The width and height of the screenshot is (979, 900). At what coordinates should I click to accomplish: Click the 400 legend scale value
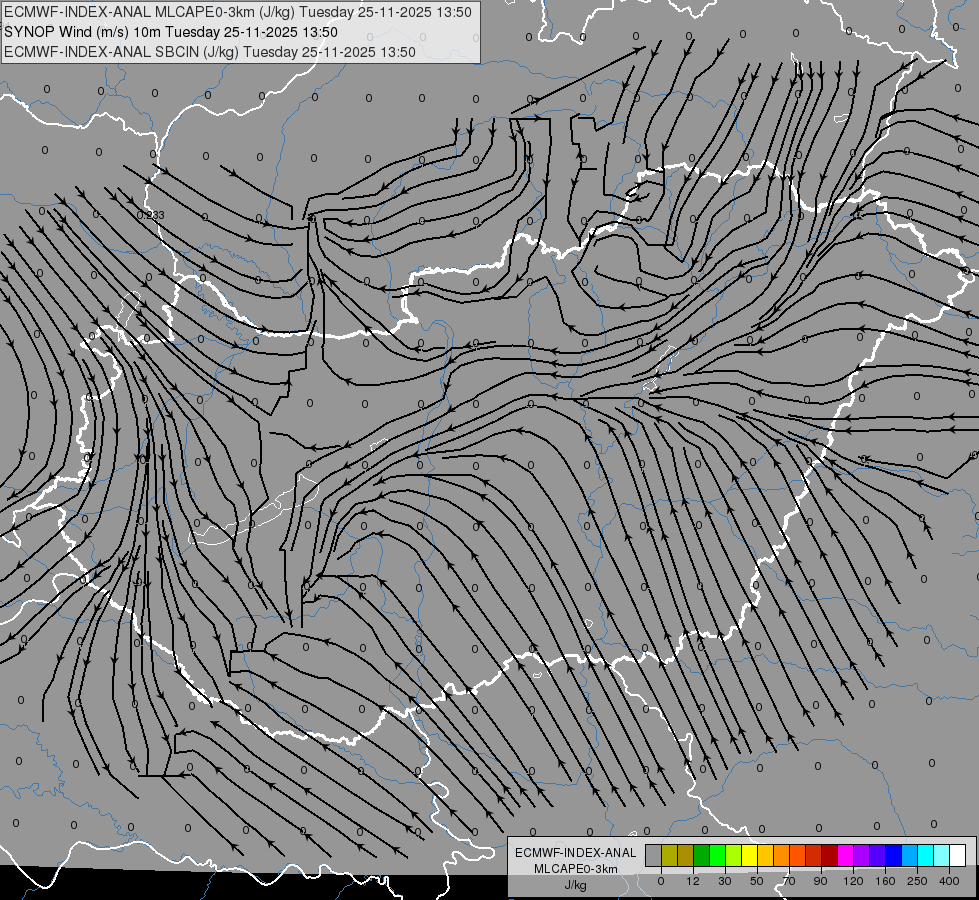click(949, 881)
